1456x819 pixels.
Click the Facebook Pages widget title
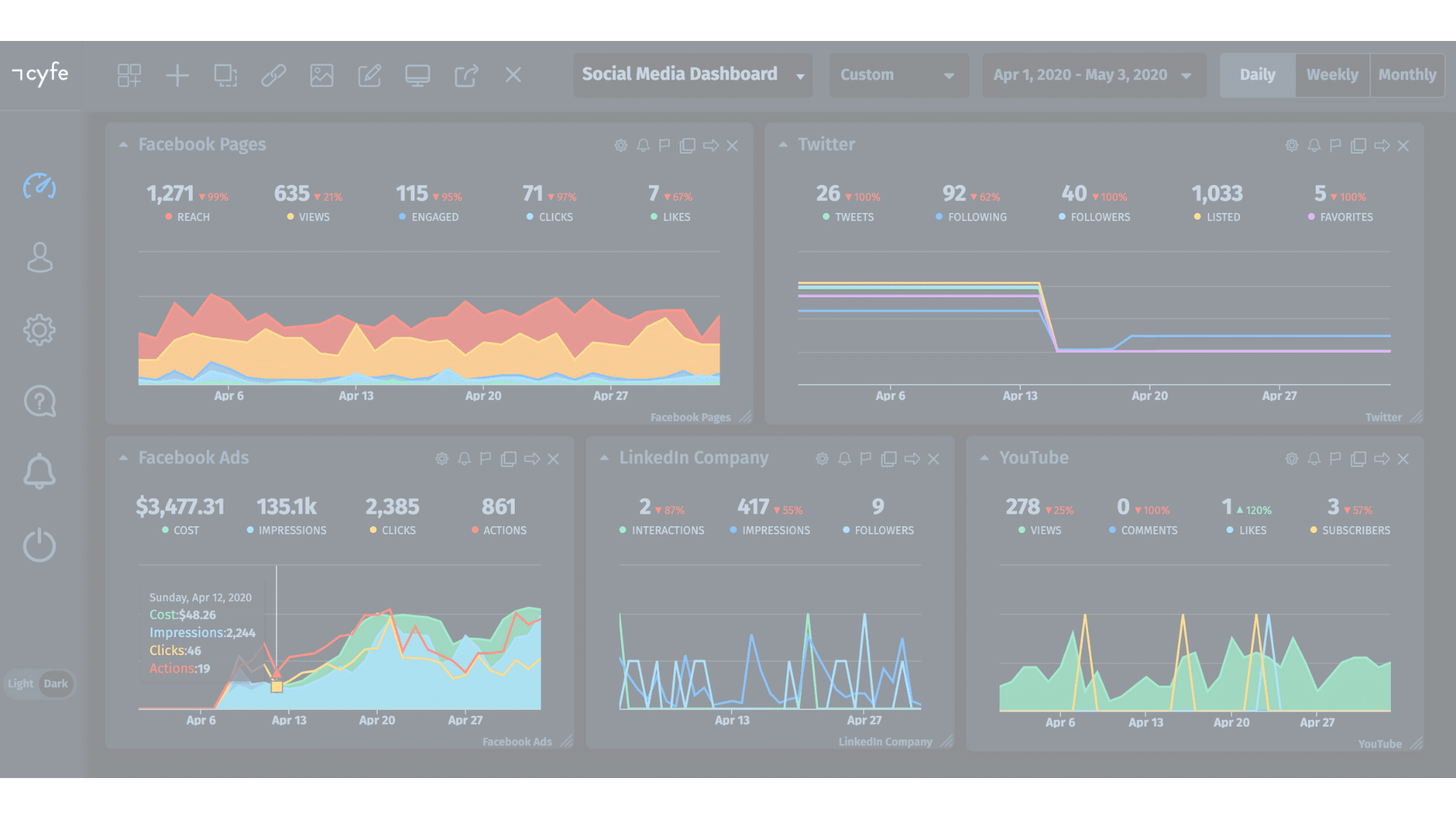[x=202, y=144]
